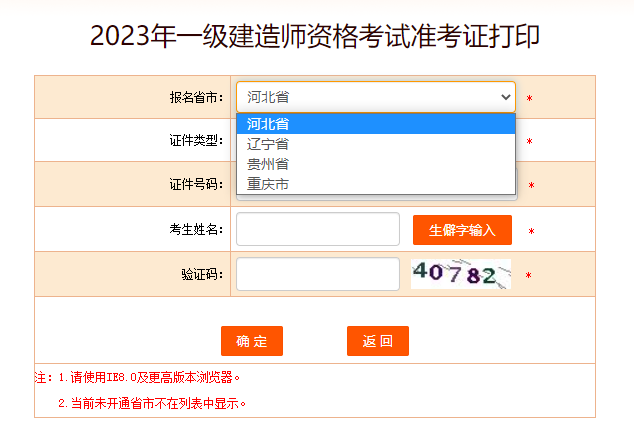Choose 辽宁省 from the province list
The height and width of the screenshot is (436, 634).
tap(375, 144)
